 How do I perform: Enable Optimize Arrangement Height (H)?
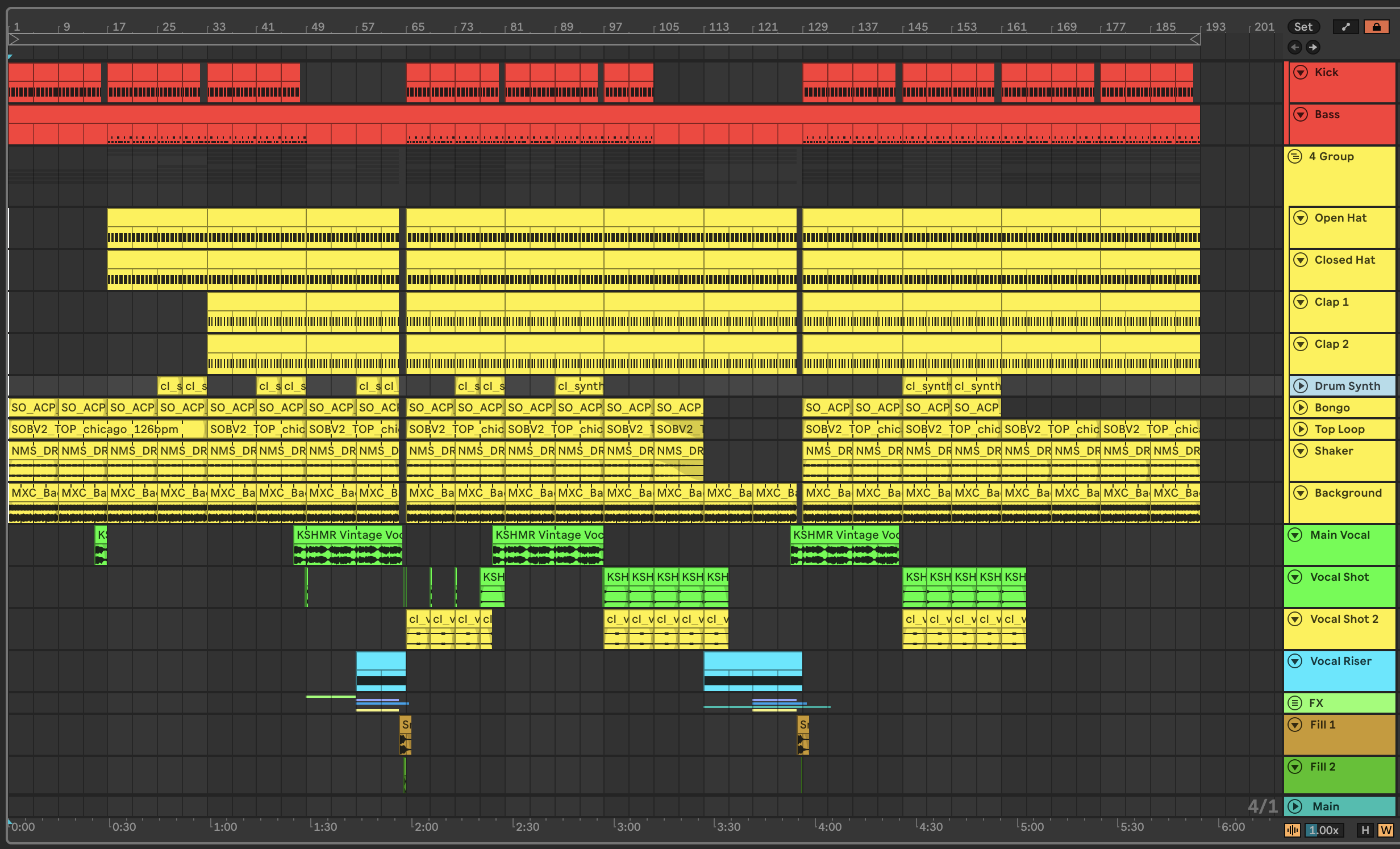tap(1365, 830)
